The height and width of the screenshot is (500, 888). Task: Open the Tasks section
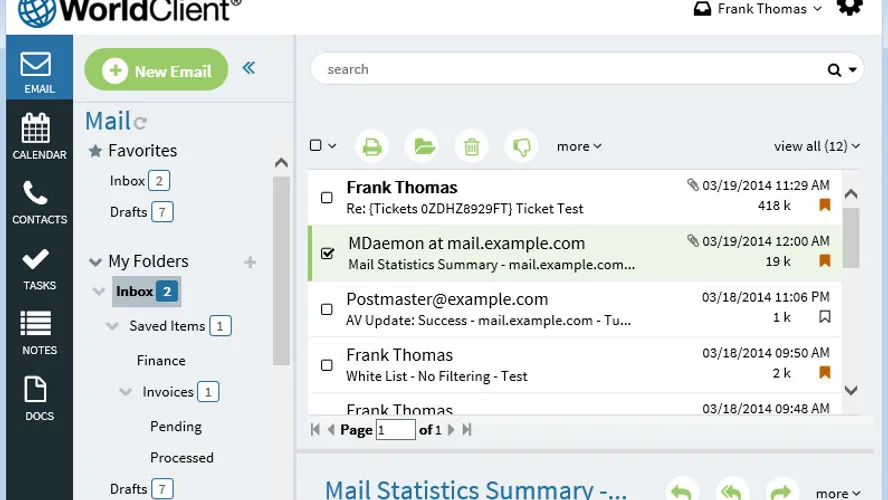point(39,268)
